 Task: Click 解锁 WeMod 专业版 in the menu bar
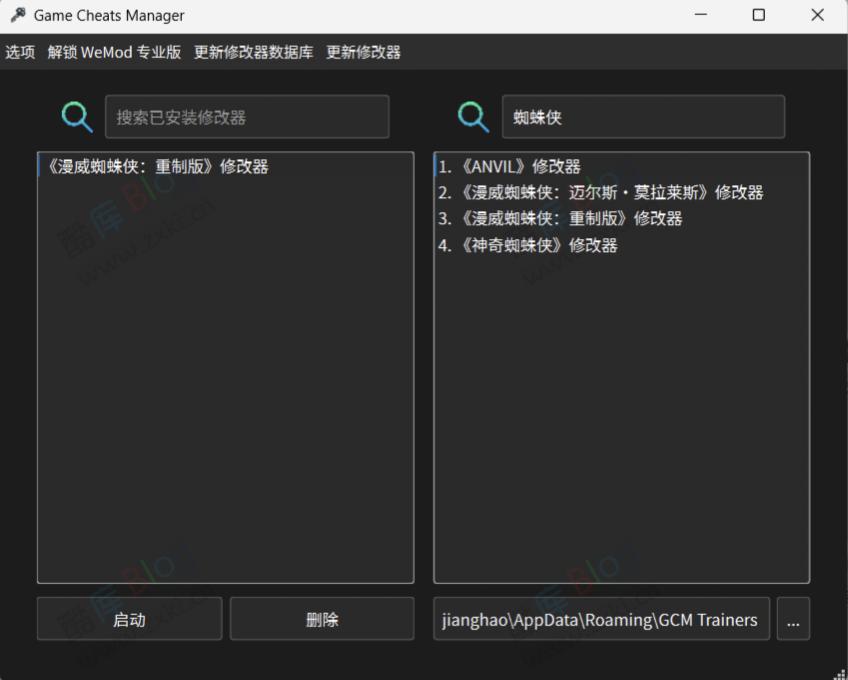coord(113,51)
